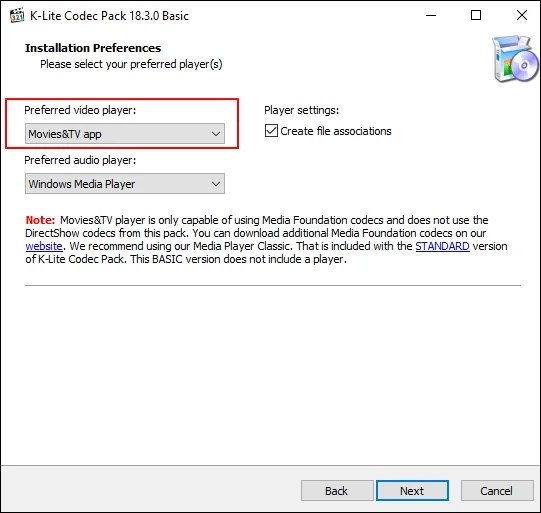Click the 'K-Lite Codec Pack 18.3.0 Basic' title text
Image resolution: width=541 pixels, height=513 pixels.
(x=109, y=16)
